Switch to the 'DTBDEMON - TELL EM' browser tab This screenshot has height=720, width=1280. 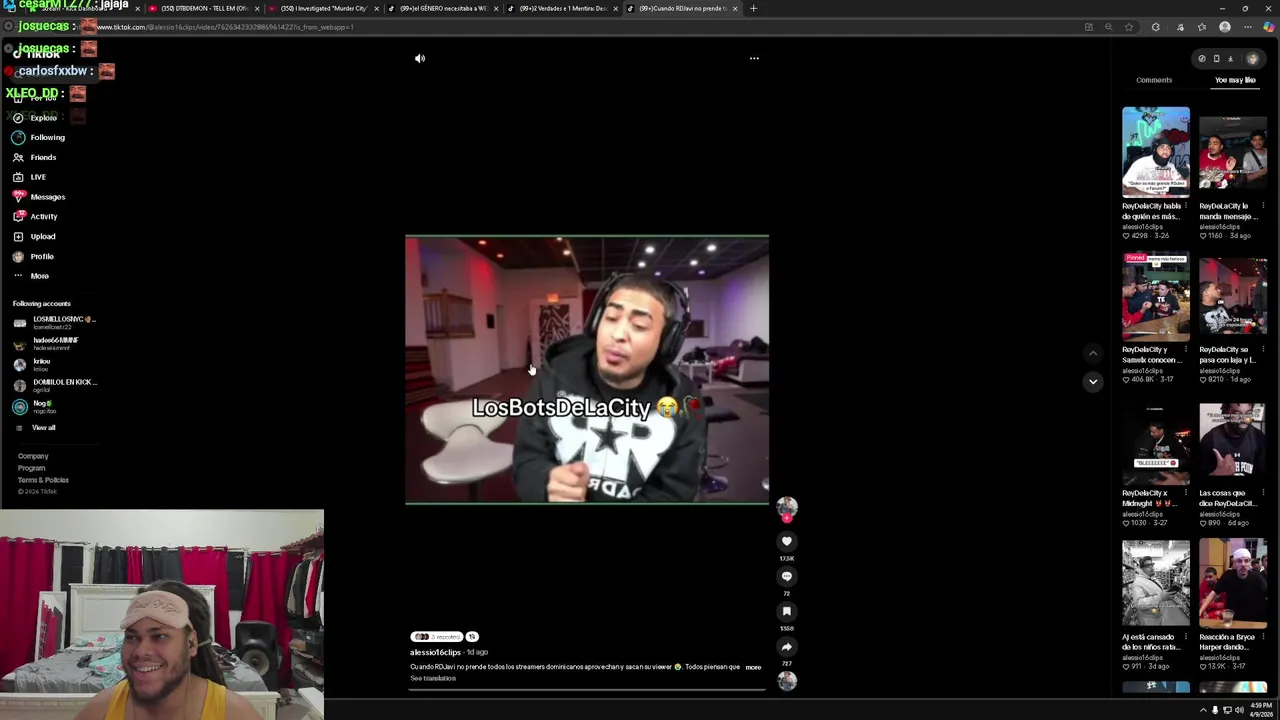tap(203, 8)
